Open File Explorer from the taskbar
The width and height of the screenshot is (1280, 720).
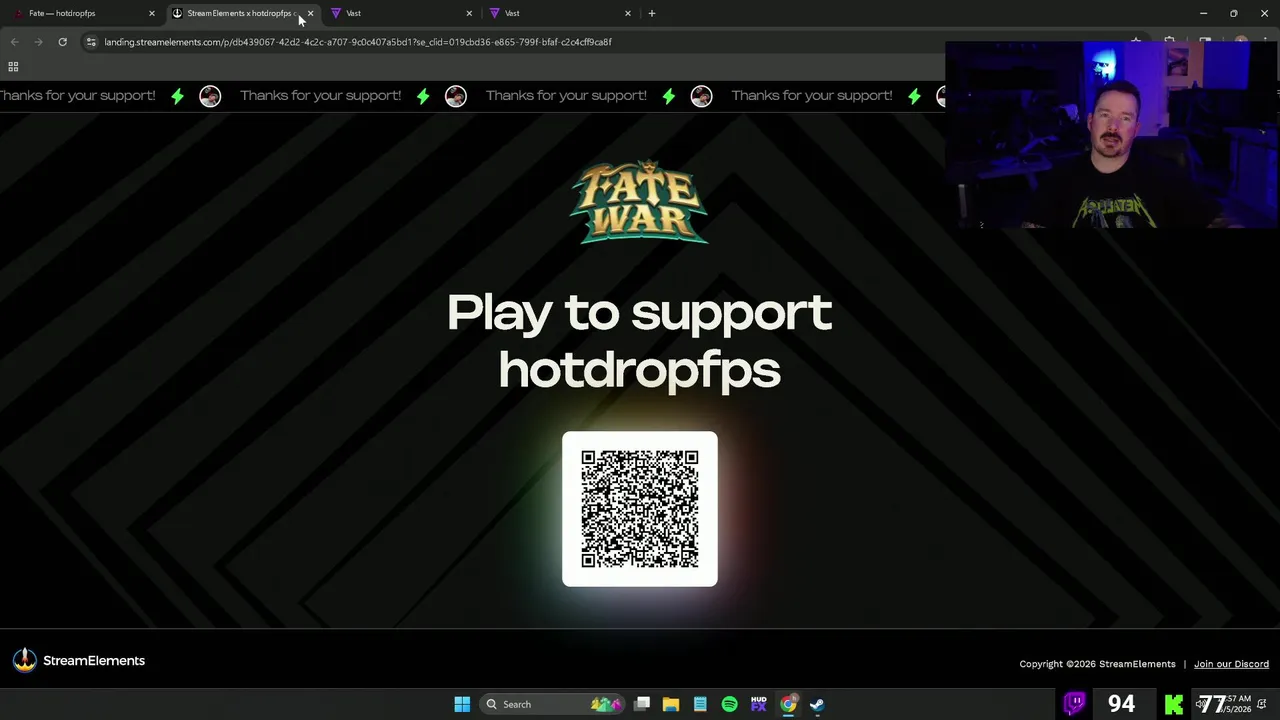[x=671, y=704]
